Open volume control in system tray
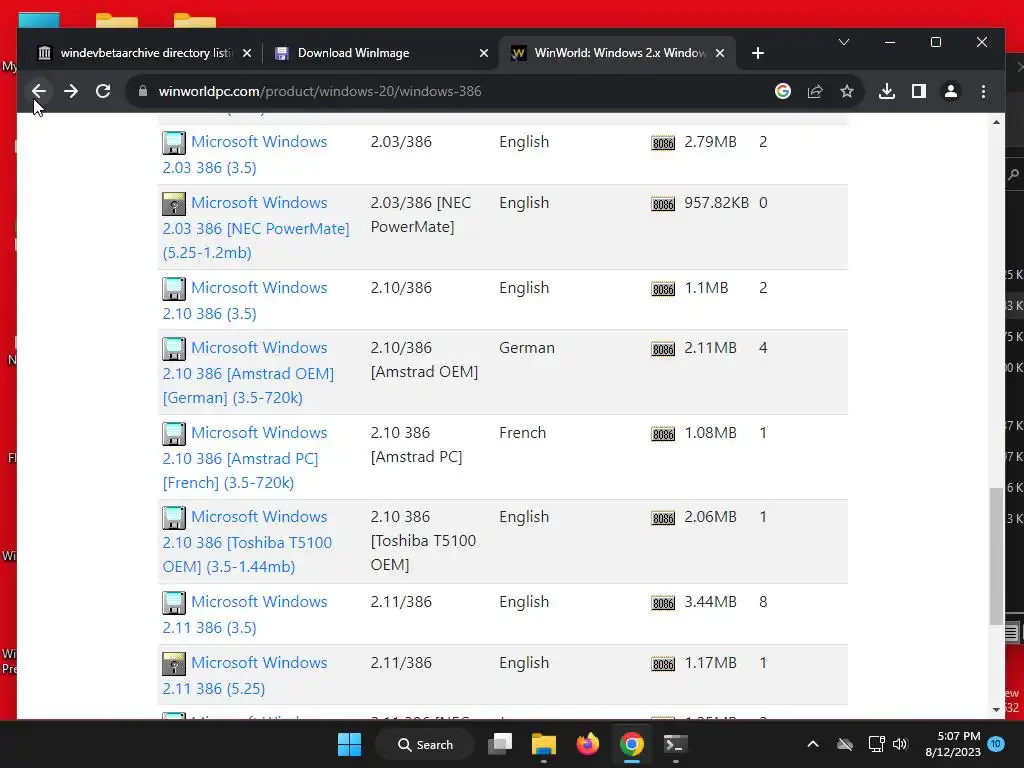This screenshot has height=768, width=1024. point(901,744)
